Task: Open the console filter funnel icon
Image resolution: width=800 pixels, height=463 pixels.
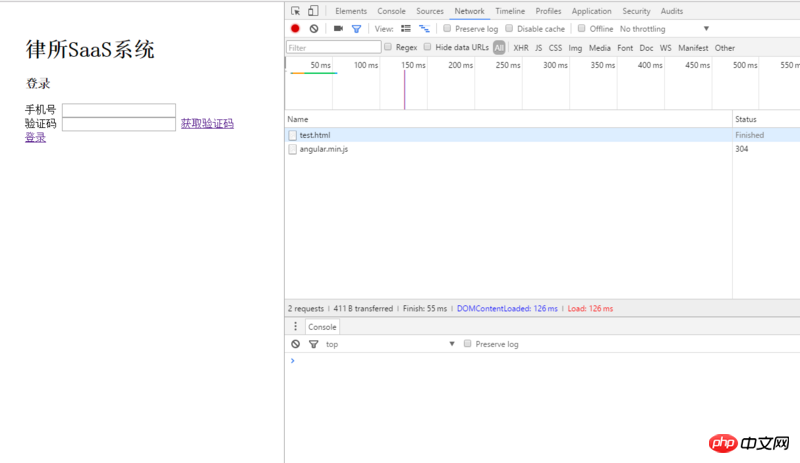Action: tap(313, 344)
